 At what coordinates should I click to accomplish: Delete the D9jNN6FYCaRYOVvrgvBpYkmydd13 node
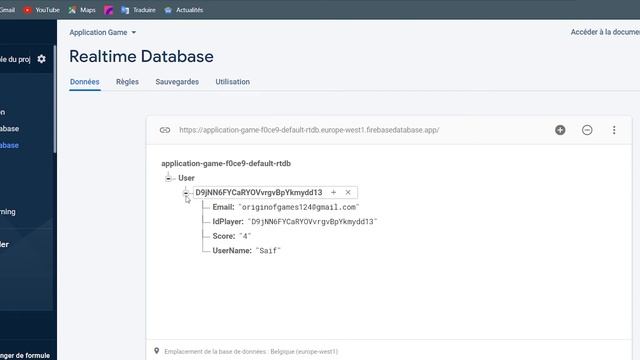coord(348,192)
